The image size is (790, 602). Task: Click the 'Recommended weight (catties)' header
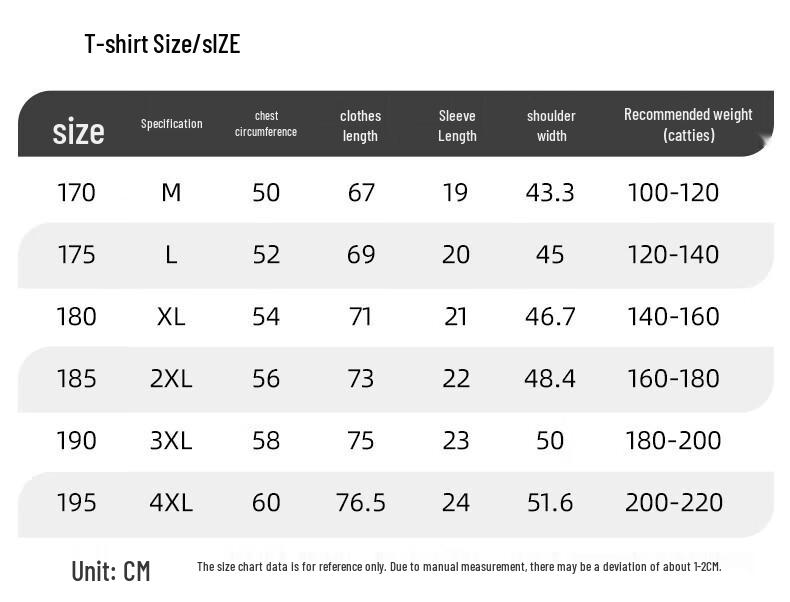688,124
